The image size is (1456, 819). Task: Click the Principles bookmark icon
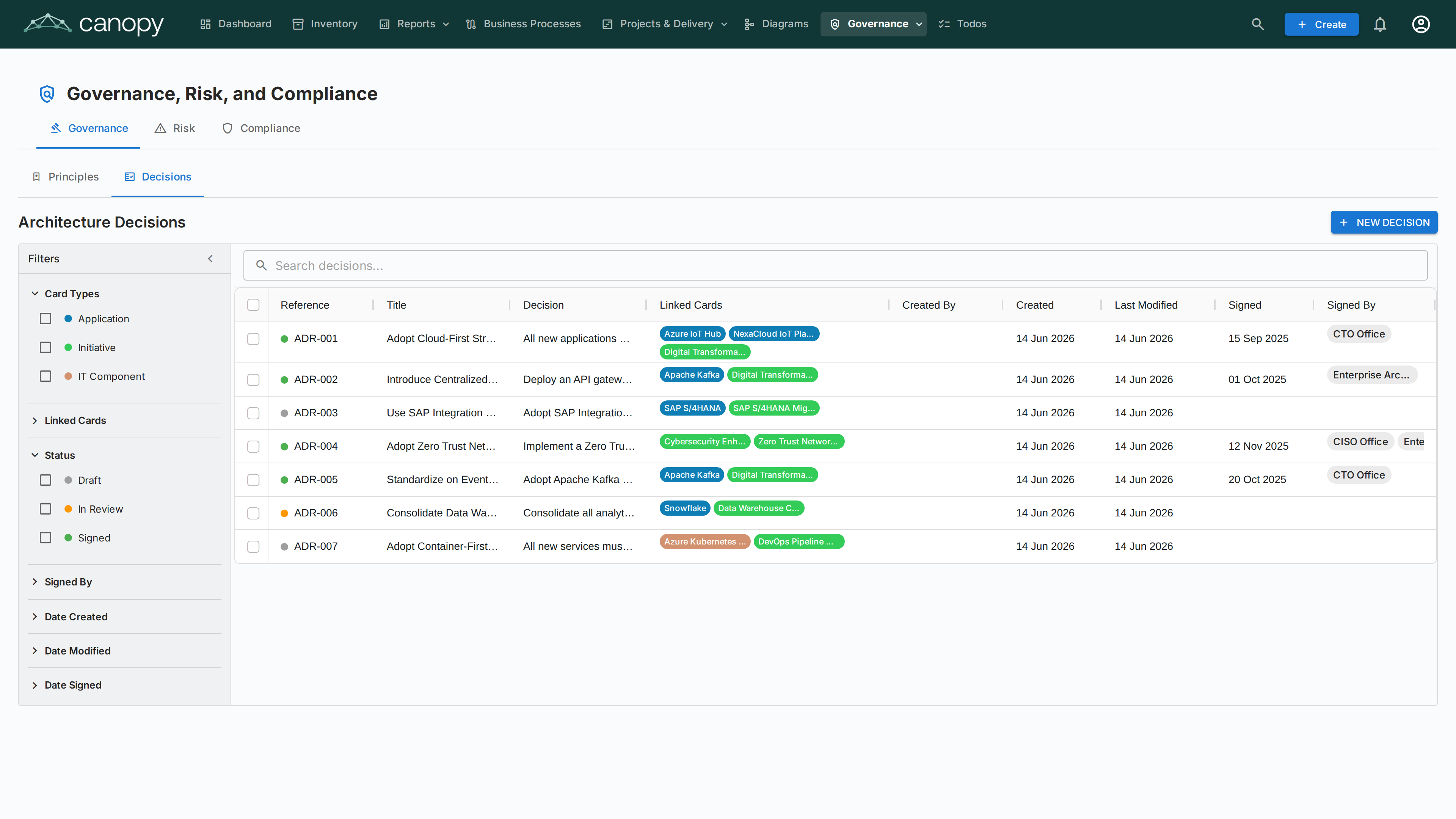[x=36, y=177]
